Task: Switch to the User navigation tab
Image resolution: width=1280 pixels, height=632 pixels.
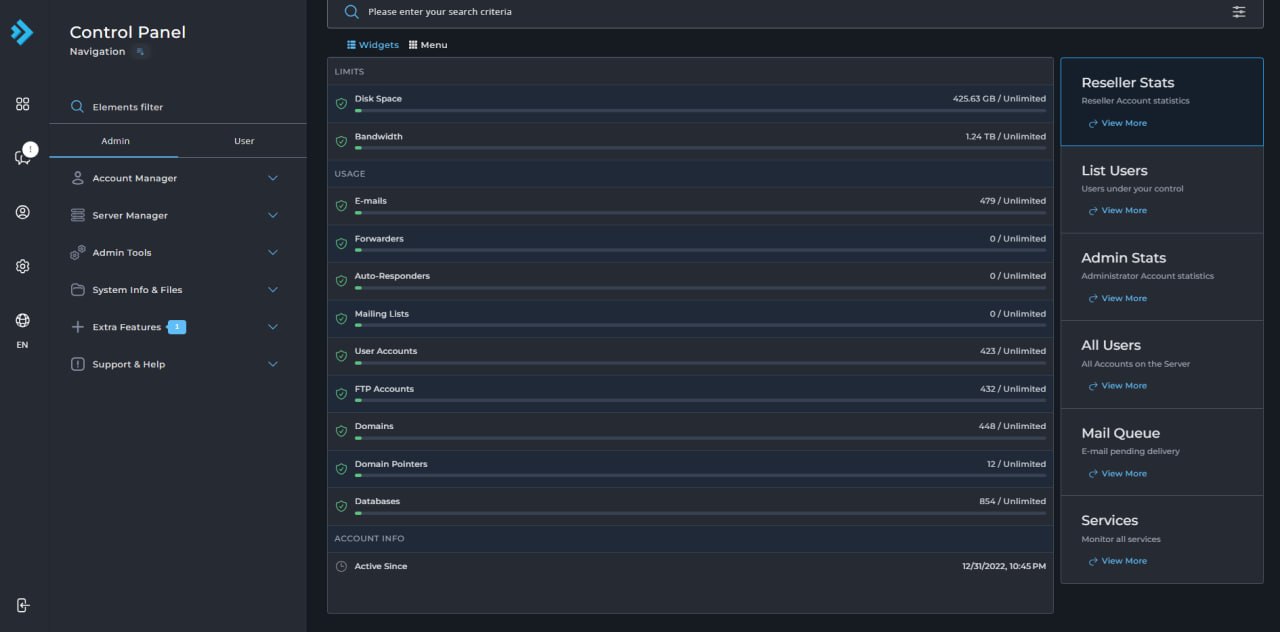Action: 243,141
